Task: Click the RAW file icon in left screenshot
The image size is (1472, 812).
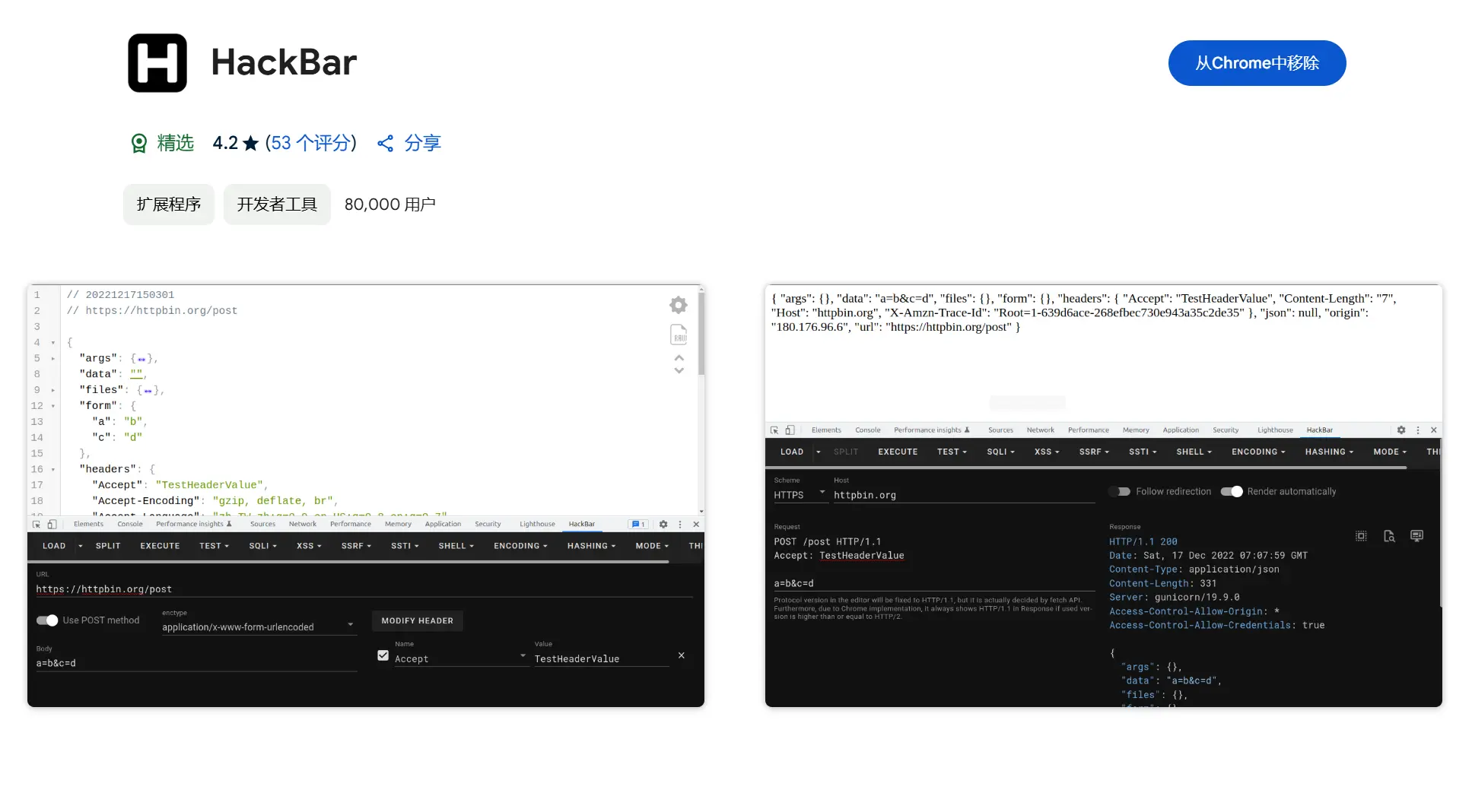Action: [679, 335]
